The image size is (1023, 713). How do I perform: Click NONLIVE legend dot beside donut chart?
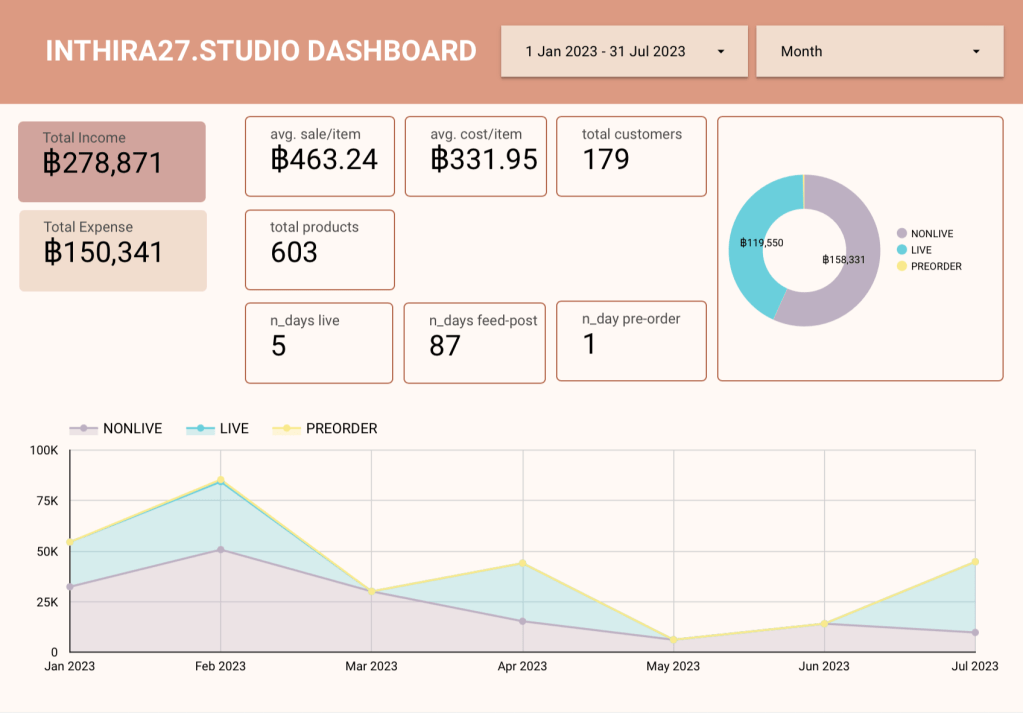[902, 234]
